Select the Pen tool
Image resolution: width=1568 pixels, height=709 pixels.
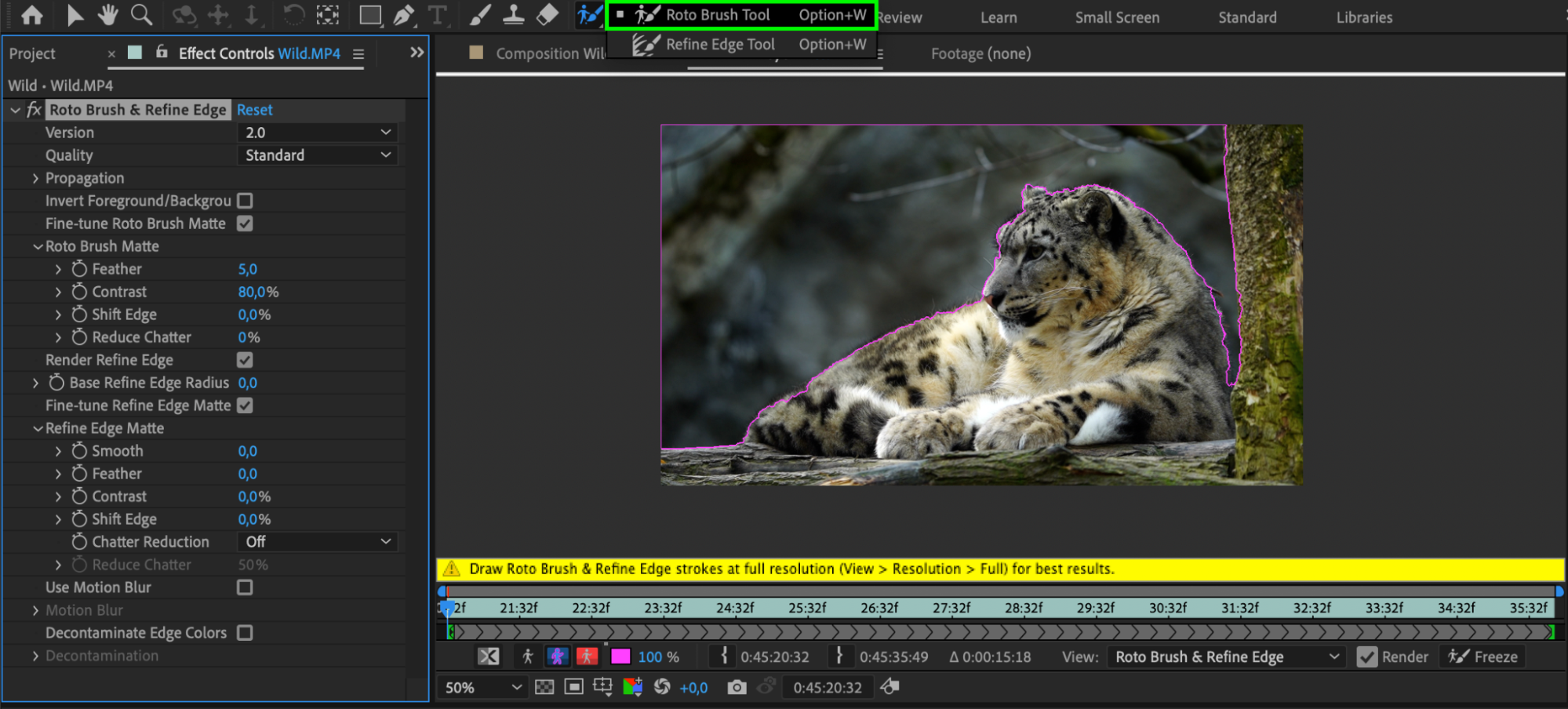403,15
